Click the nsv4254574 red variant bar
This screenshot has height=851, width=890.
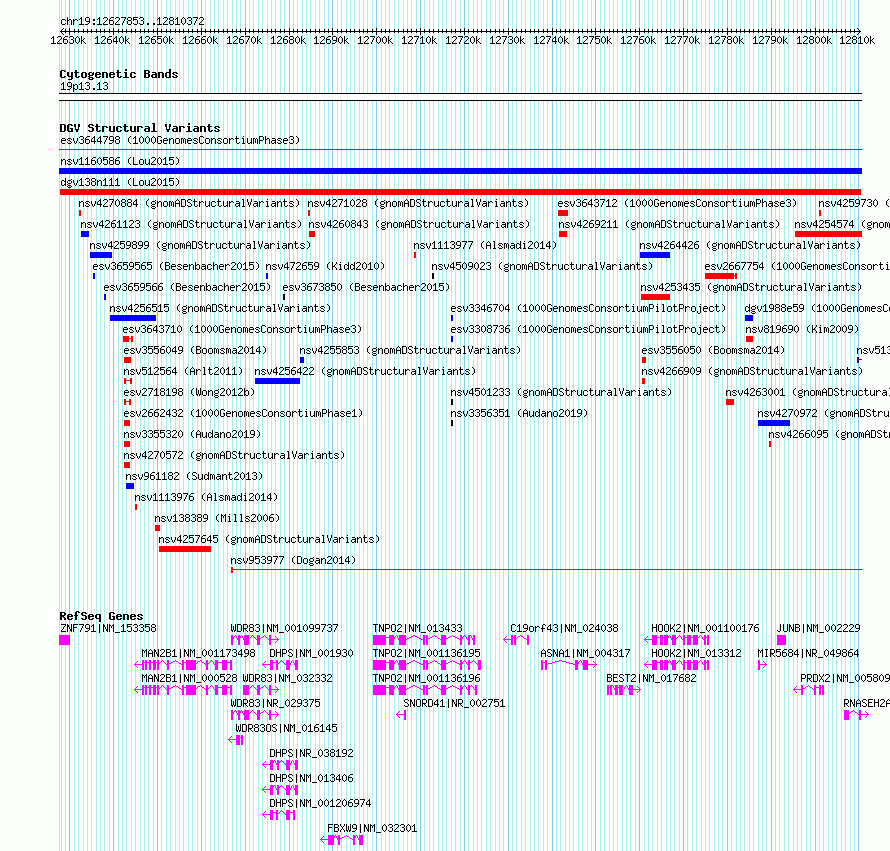click(828, 234)
